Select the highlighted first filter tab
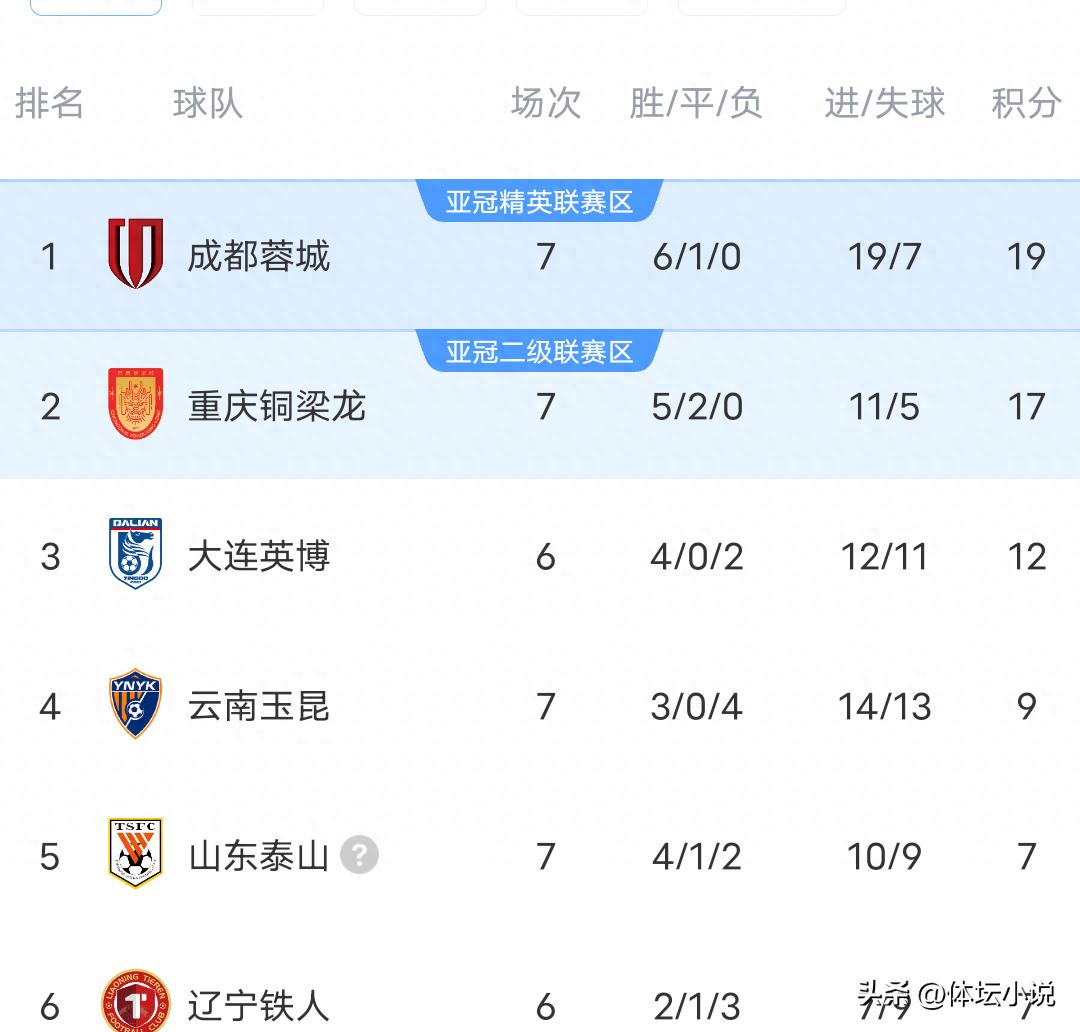The height and width of the screenshot is (1032, 1080). (95, 4)
